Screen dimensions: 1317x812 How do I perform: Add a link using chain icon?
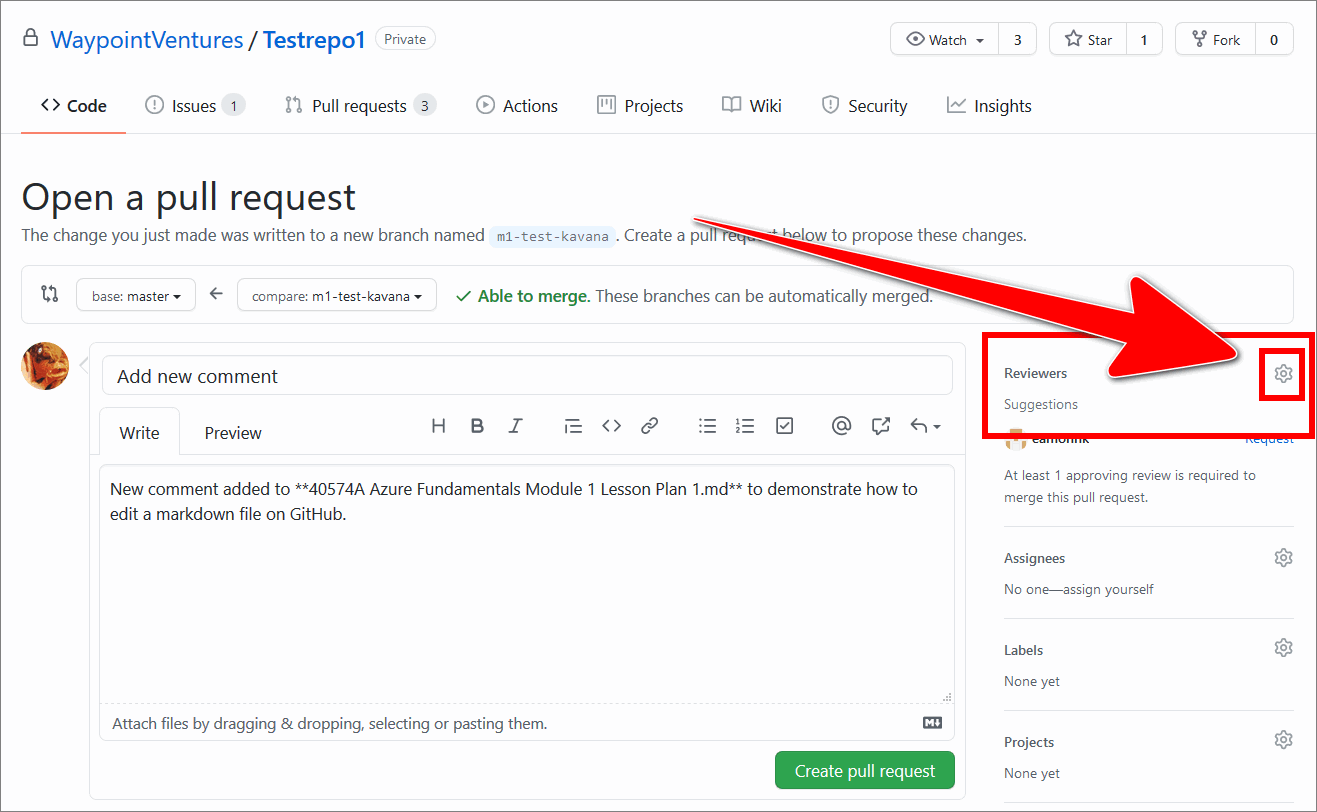tap(650, 426)
